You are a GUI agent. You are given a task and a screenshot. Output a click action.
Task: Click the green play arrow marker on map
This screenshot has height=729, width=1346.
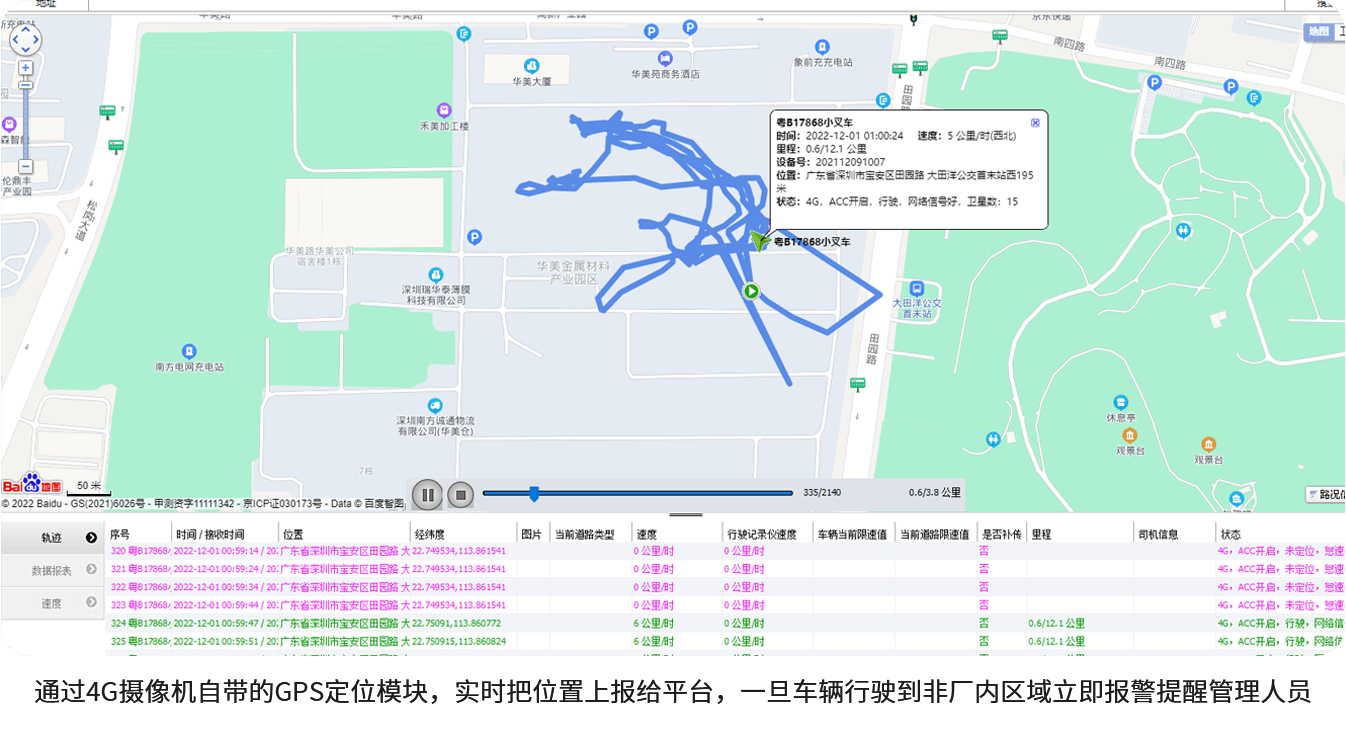[x=752, y=292]
